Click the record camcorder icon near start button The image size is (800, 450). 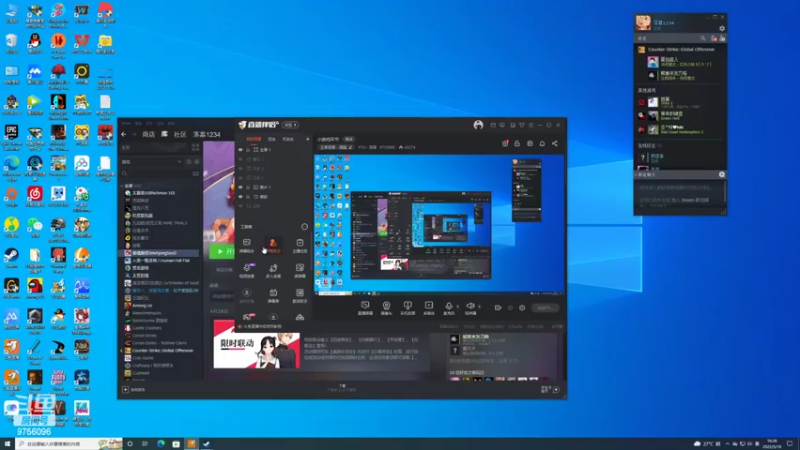[498, 308]
